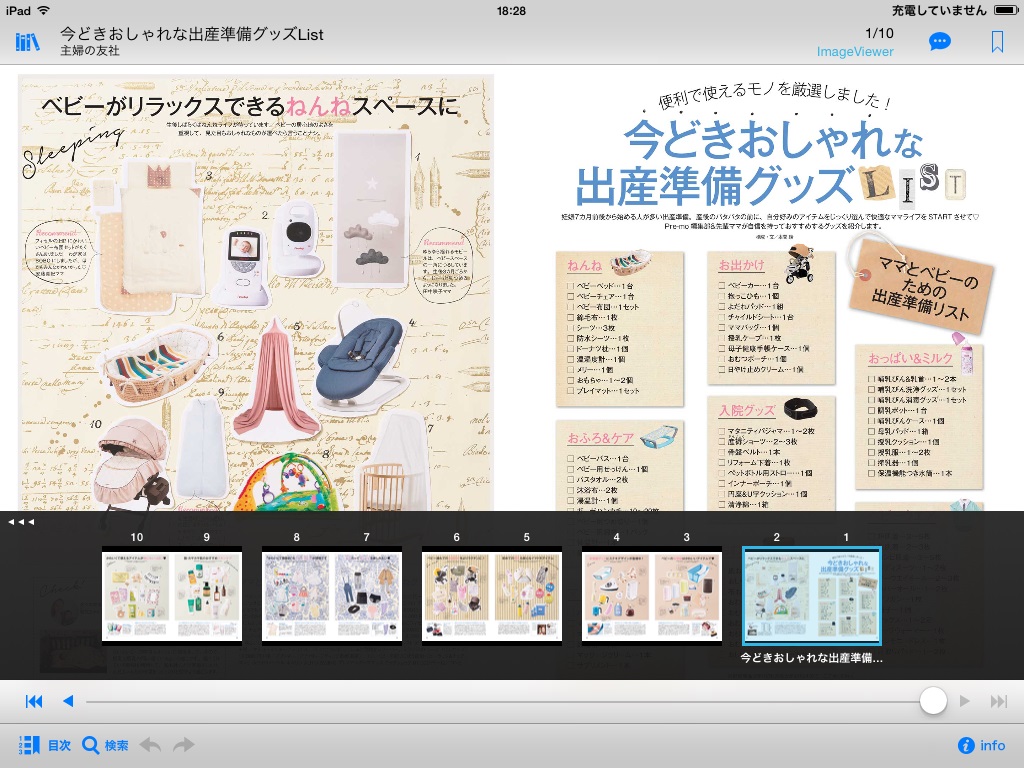The height and width of the screenshot is (768, 1024).
Task: Select thumbnail for pages 5-6
Action: [x=492, y=596]
